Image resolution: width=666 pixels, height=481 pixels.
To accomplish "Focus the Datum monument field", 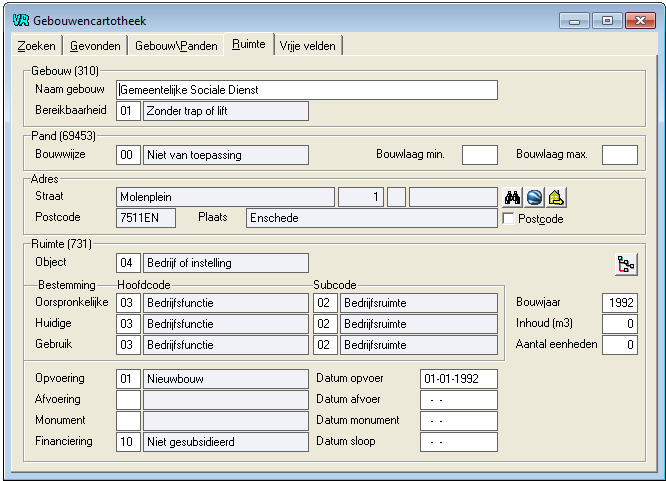I will pyautogui.click(x=459, y=421).
